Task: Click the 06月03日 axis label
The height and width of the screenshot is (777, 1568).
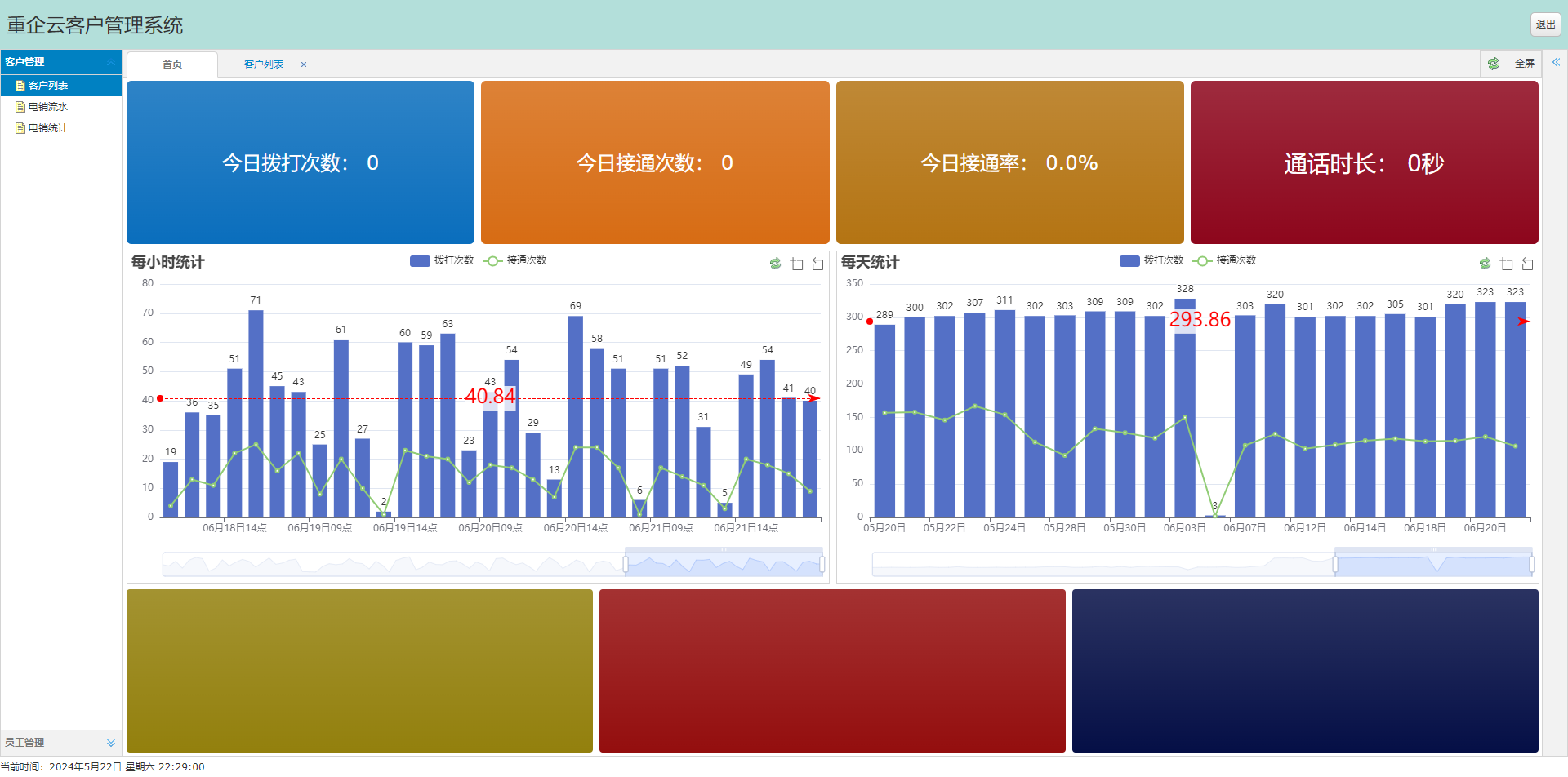Action: (1185, 528)
